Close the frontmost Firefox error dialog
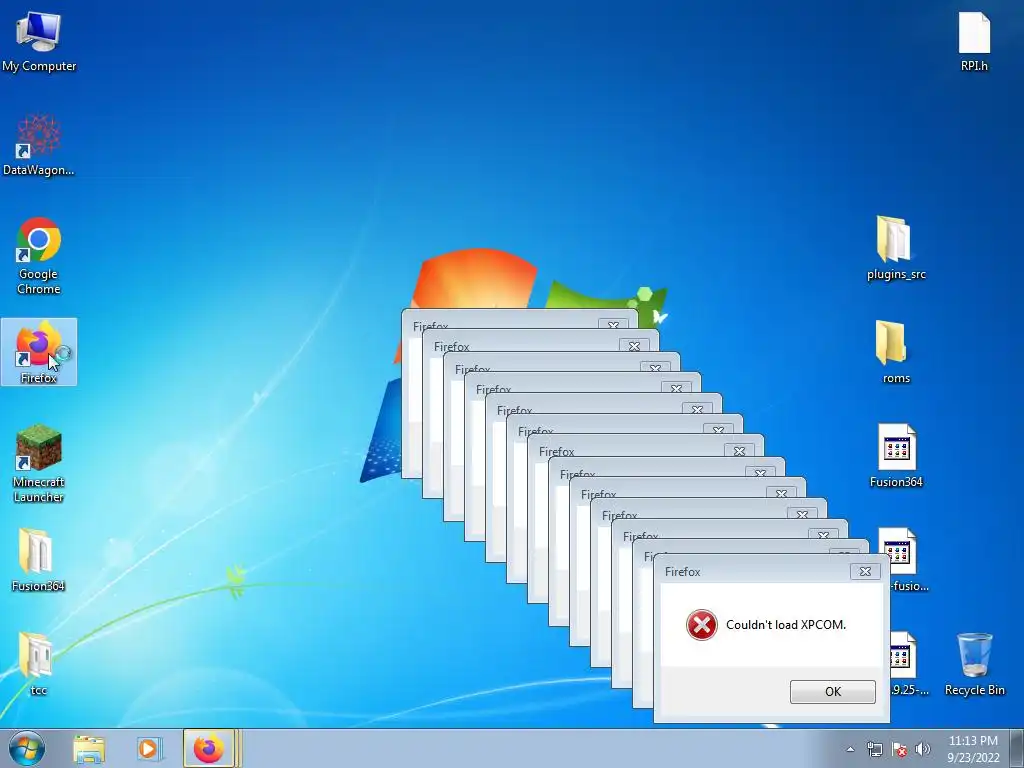The height and width of the screenshot is (768, 1024). point(865,571)
